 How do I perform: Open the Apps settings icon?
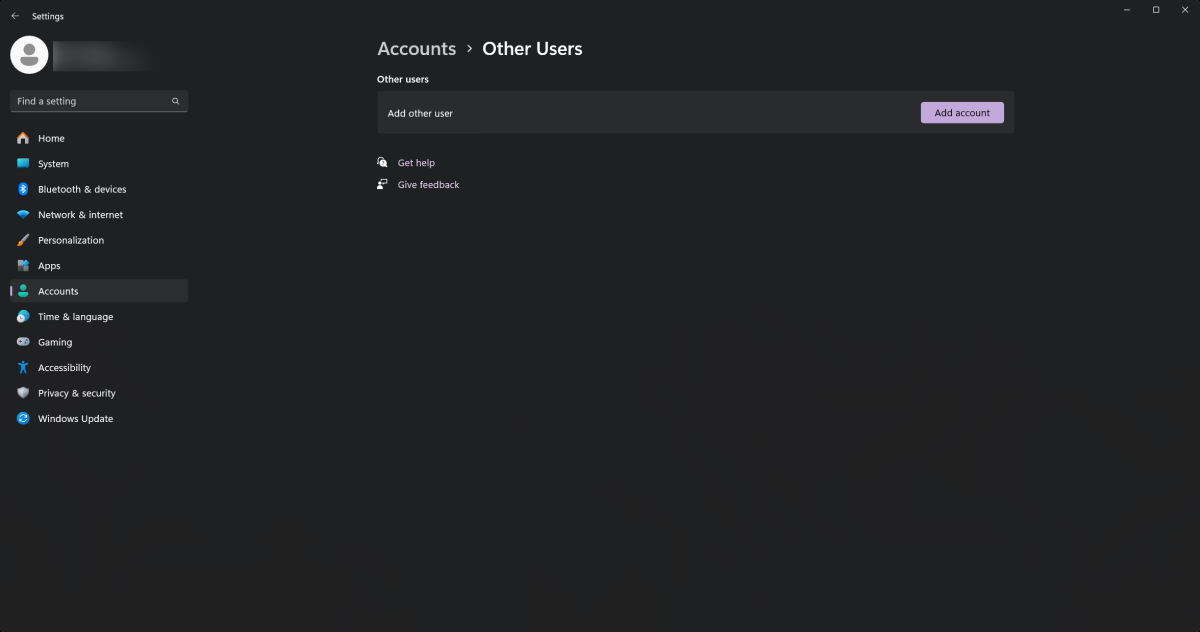point(22,265)
